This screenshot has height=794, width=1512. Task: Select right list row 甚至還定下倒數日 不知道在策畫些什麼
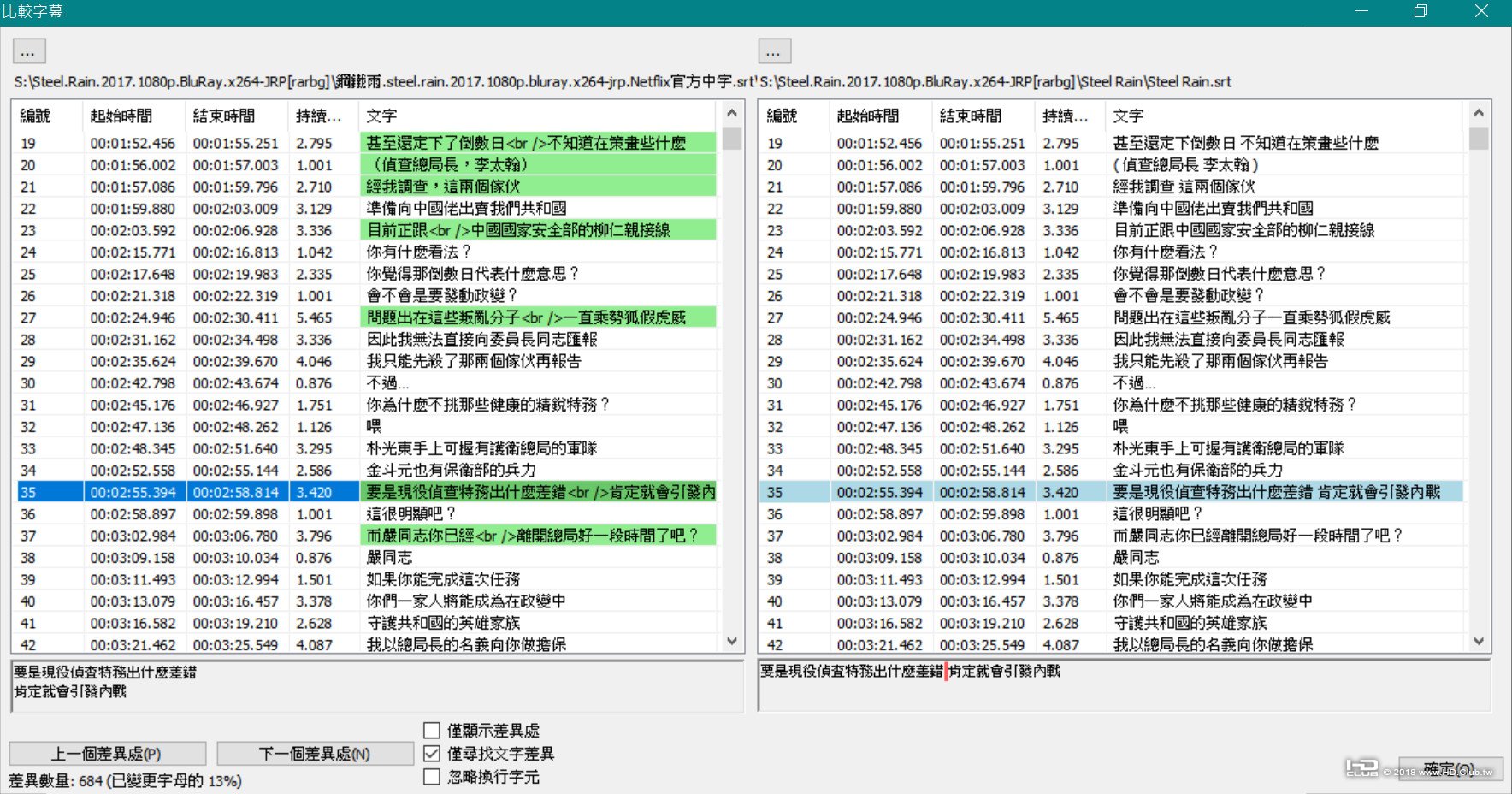[x=1112, y=143]
